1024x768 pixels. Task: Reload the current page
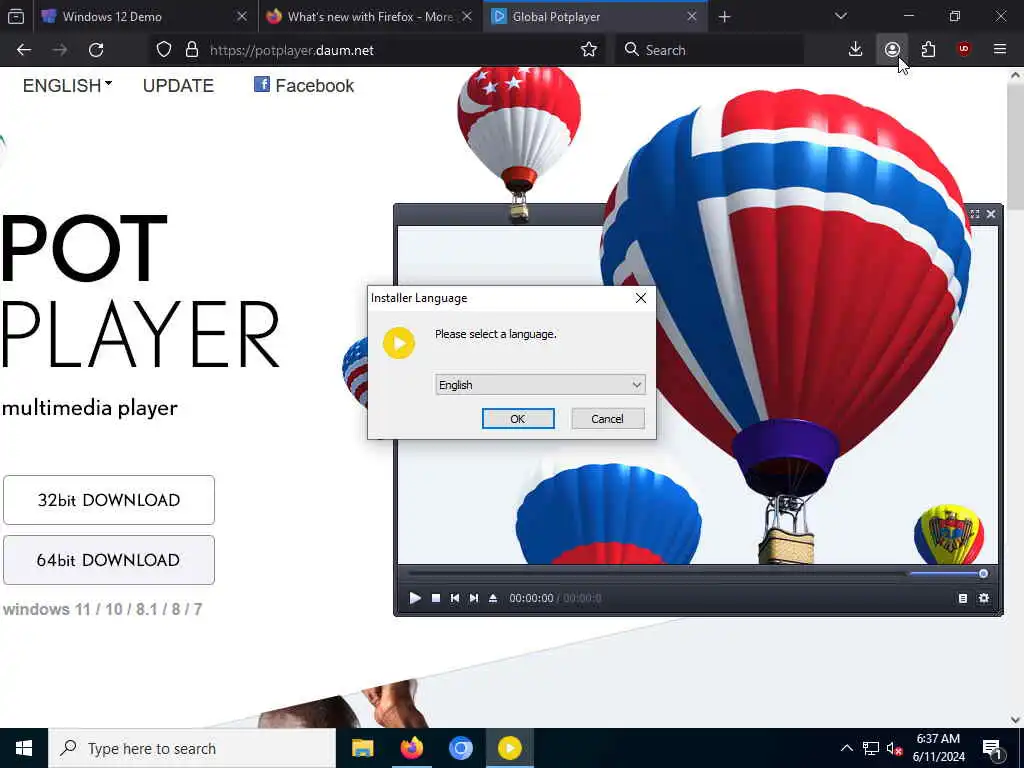pos(96,50)
